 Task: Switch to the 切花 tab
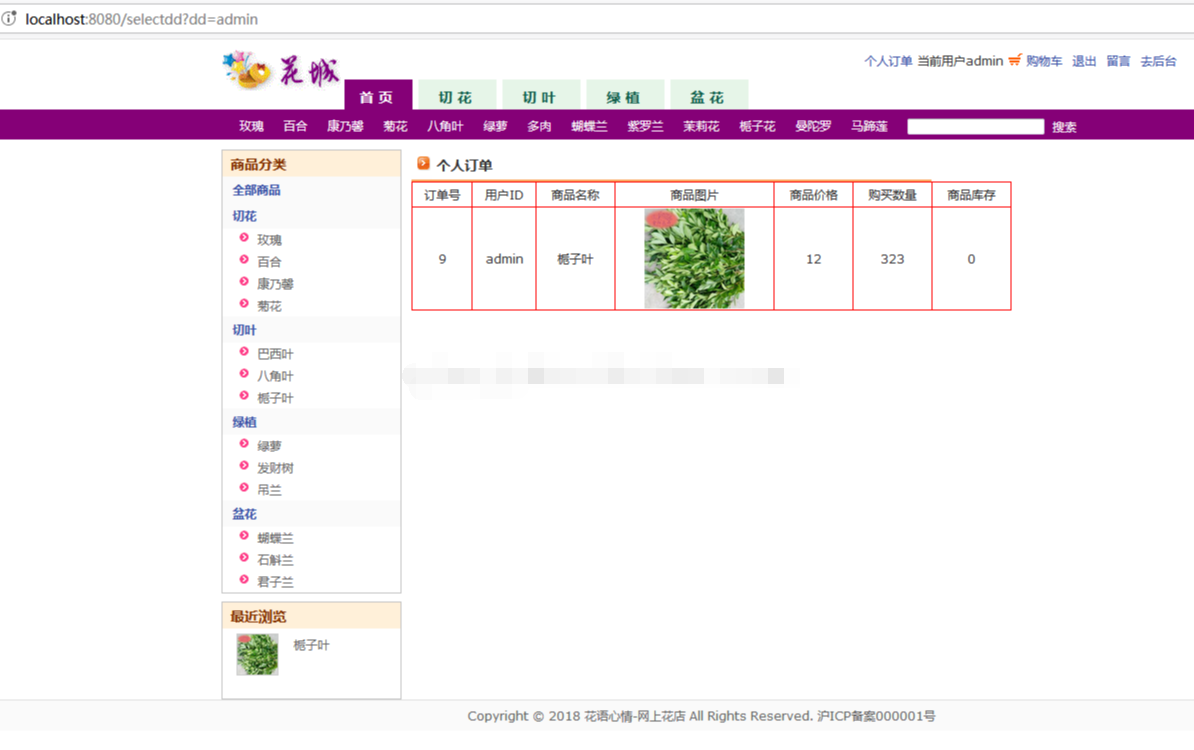[456, 95]
